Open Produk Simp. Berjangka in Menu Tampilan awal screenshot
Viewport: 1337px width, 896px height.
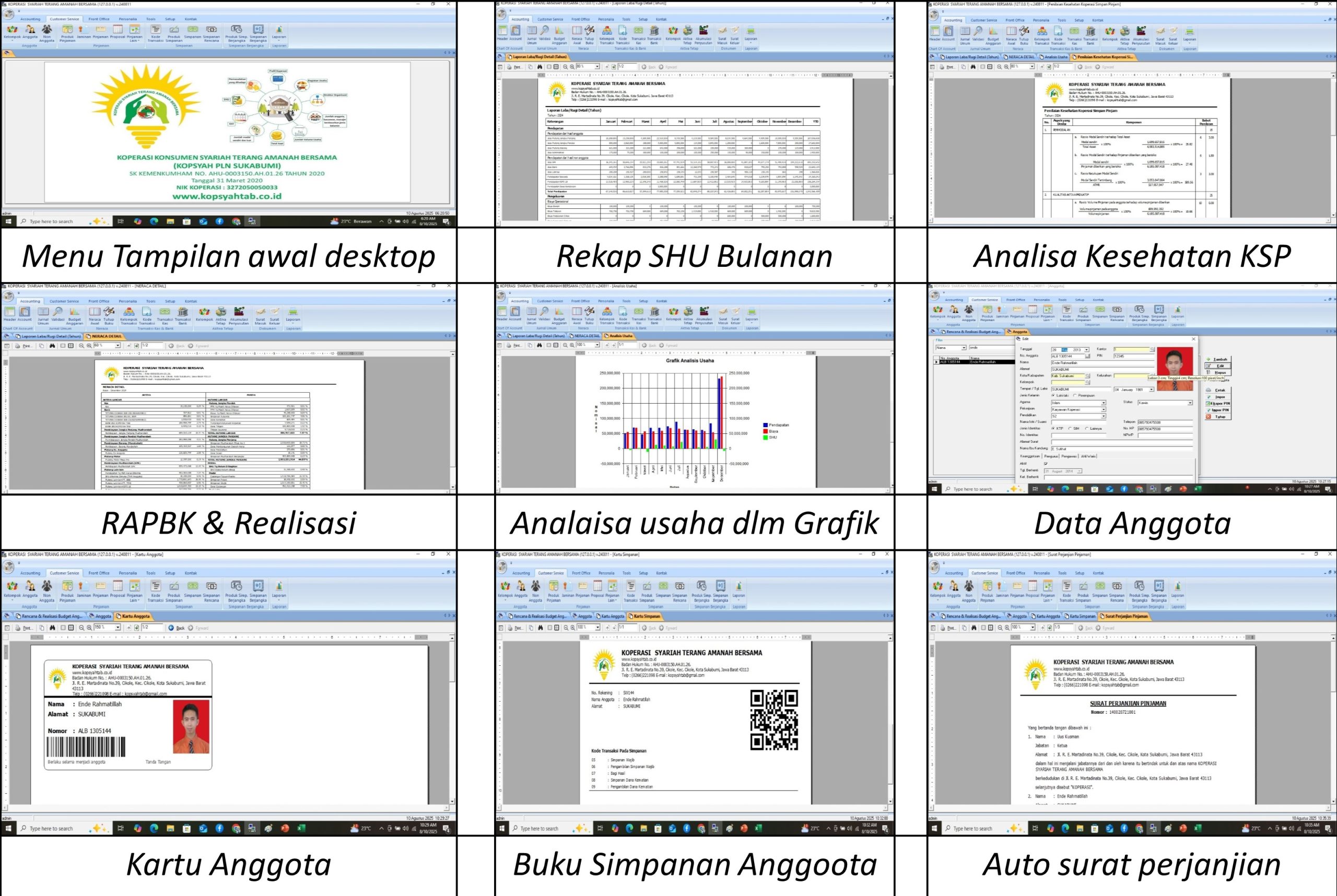tap(237, 33)
